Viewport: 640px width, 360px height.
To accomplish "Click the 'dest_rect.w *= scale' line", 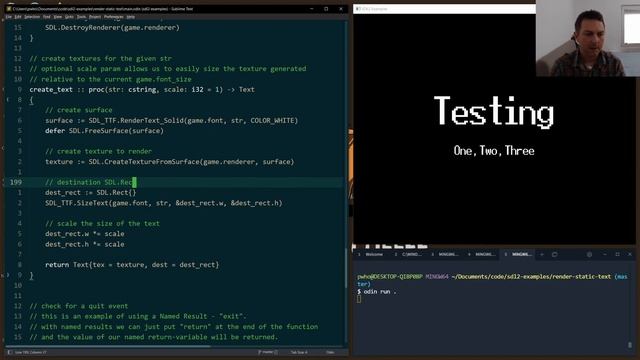I will tap(85, 233).
